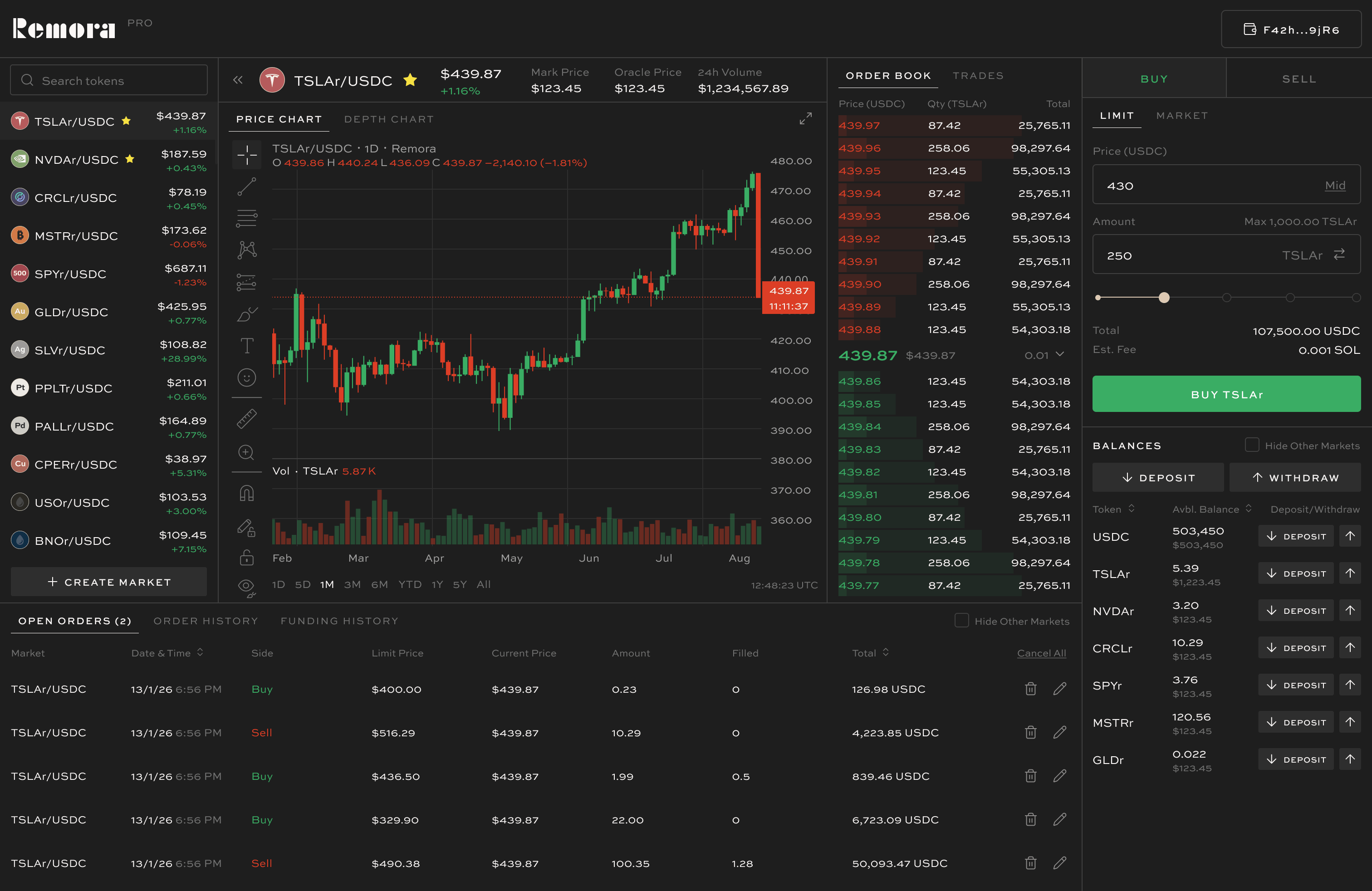Collapse the markets sidebar with double chevron

coord(238,80)
